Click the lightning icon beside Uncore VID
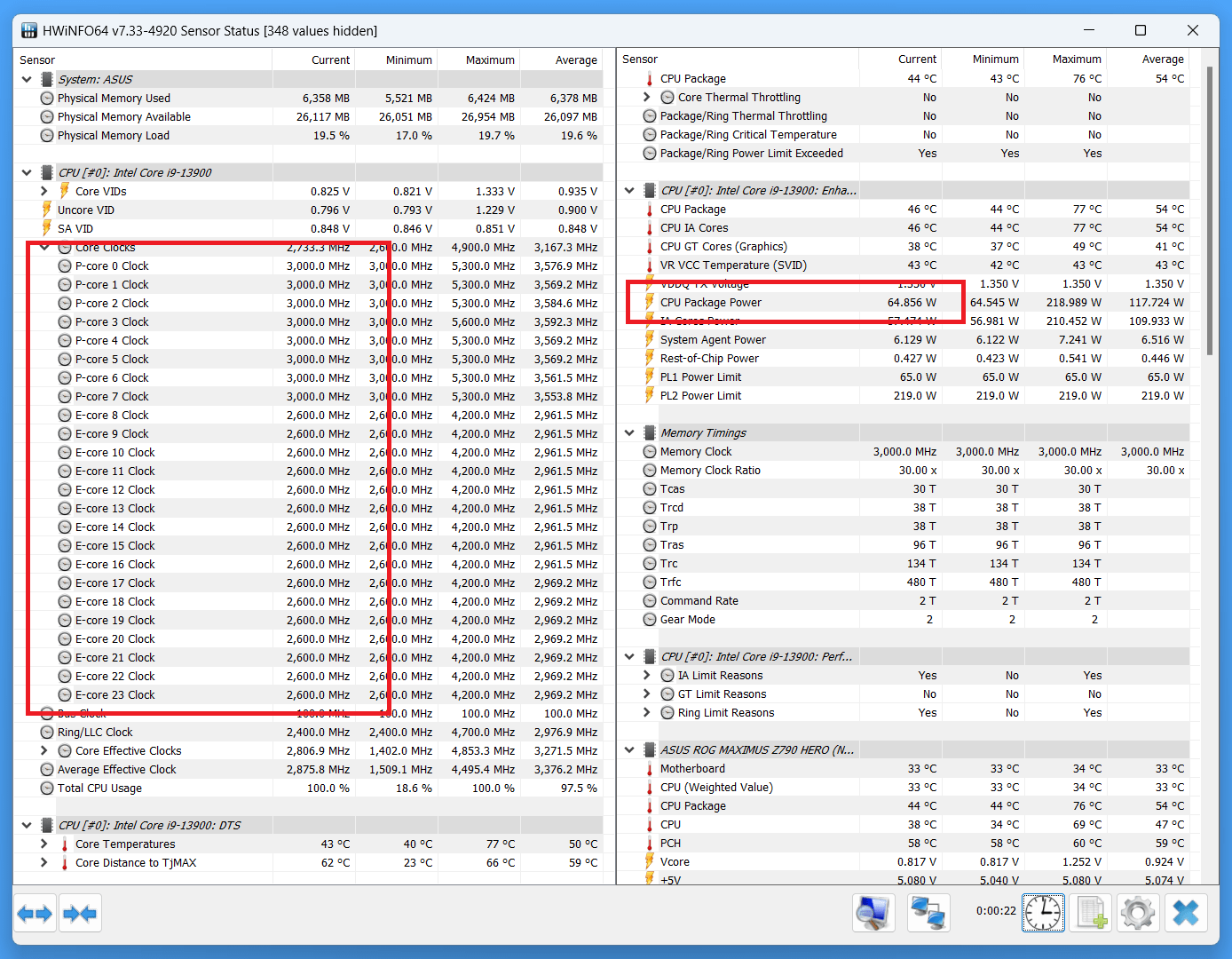This screenshot has height=959, width=1232. pyautogui.click(x=47, y=210)
